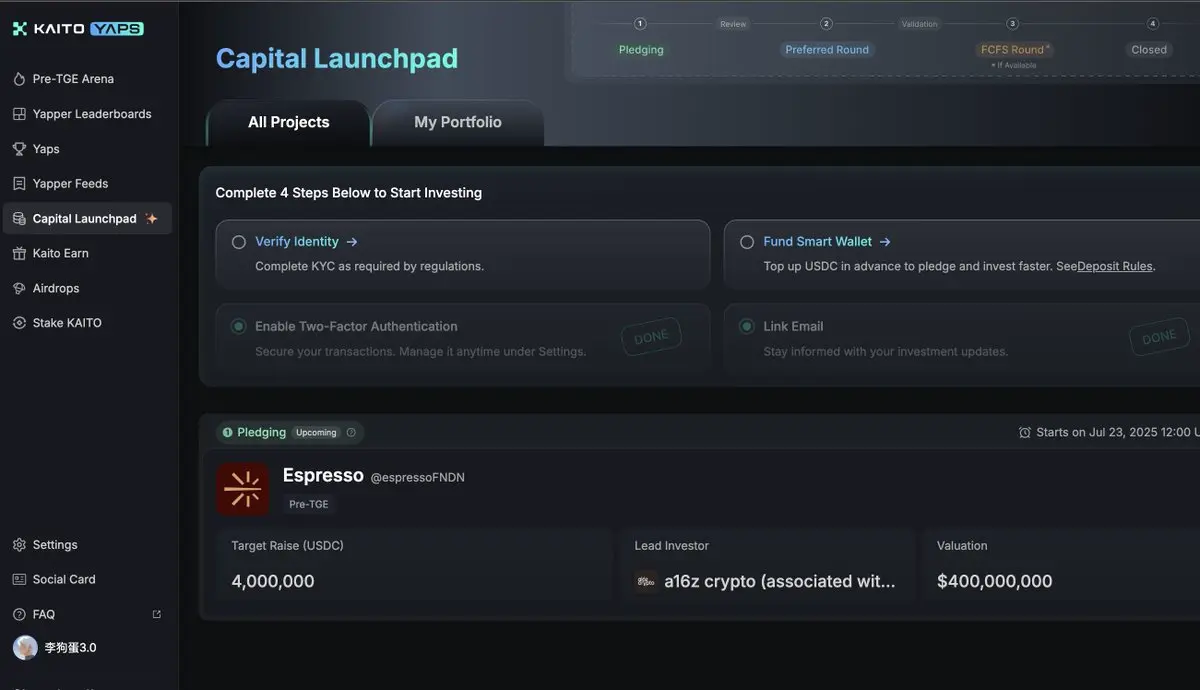Click the arrow next to Verify Identity

tap(352, 242)
